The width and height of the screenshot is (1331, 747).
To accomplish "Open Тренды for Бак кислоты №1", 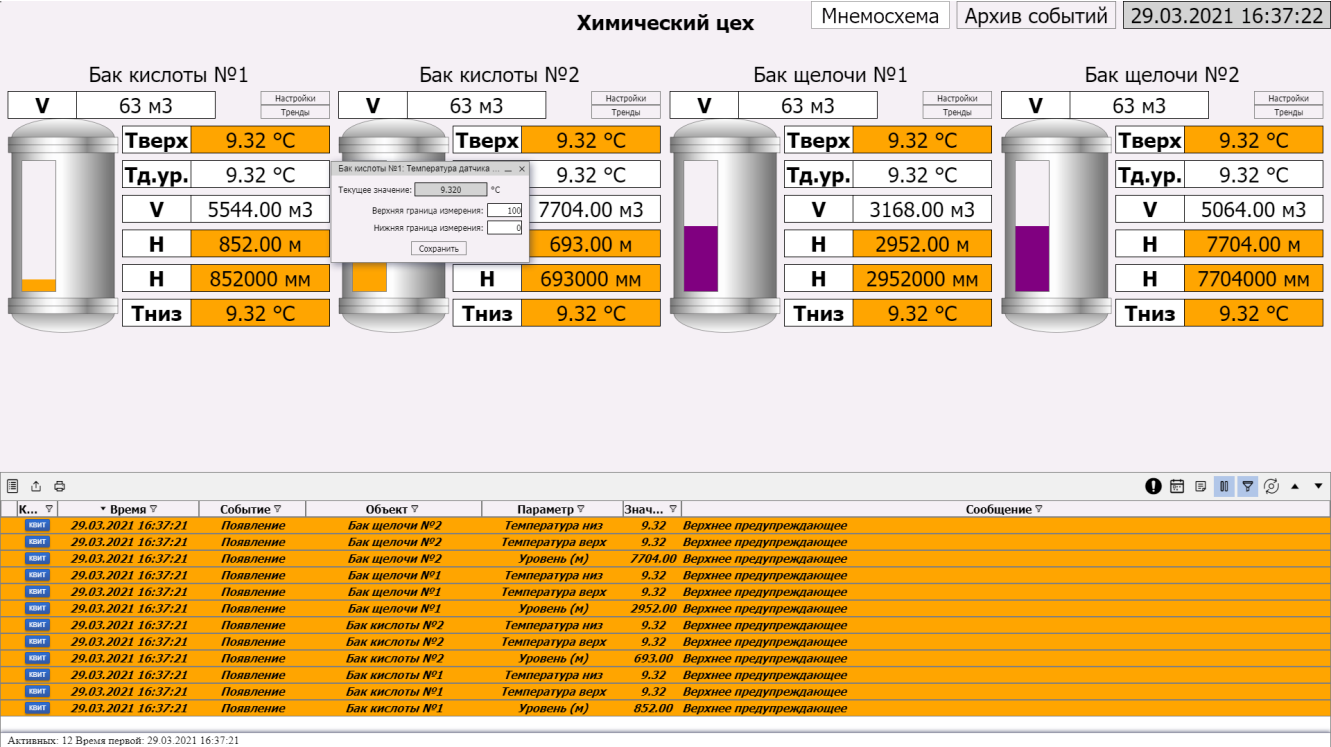I will [x=295, y=112].
